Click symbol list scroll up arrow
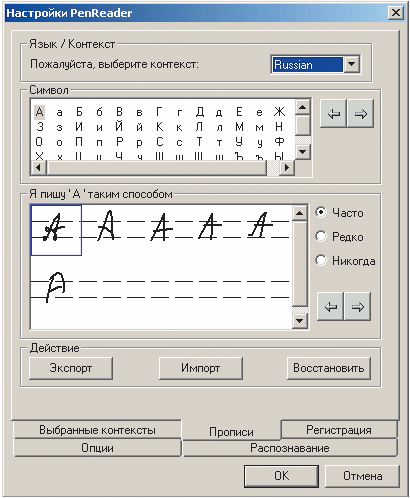Viewport: 410px width, 498px height. (x=303, y=107)
